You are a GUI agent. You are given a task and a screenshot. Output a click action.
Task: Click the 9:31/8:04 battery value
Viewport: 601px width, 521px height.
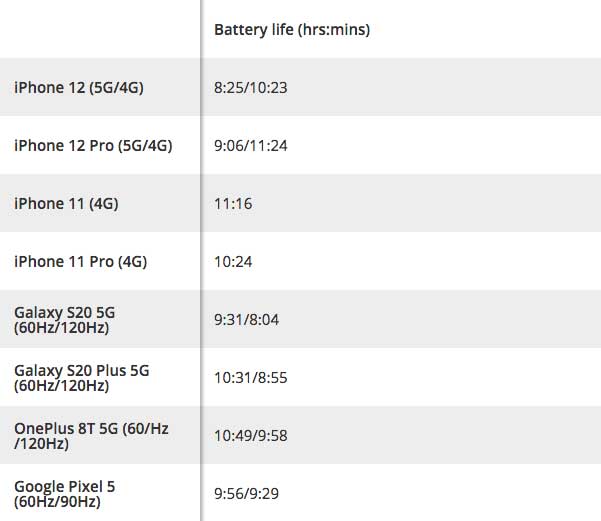coord(246,320)
